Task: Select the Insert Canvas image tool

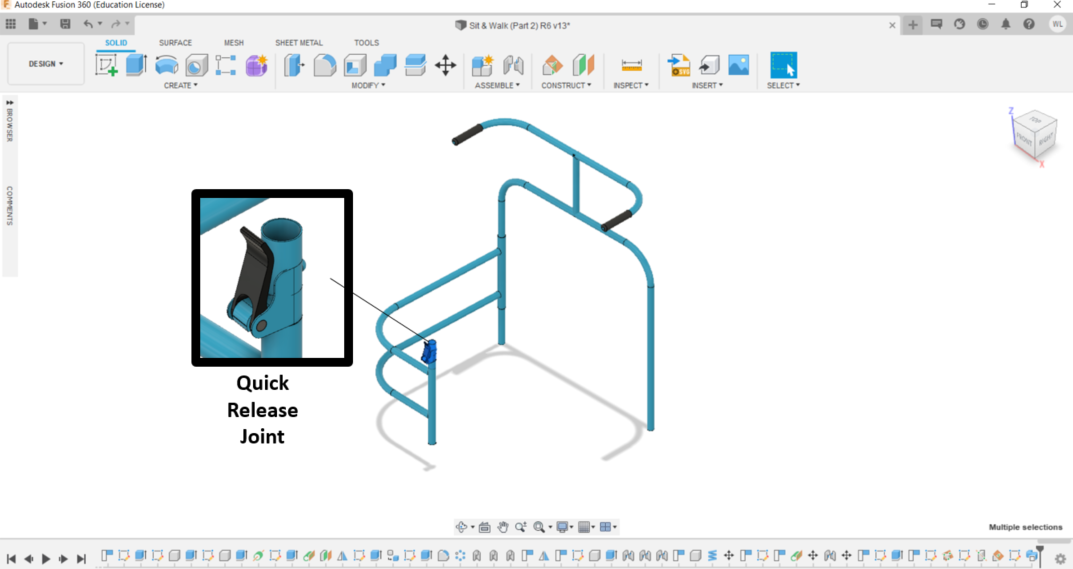Action: tap(739, 65)
